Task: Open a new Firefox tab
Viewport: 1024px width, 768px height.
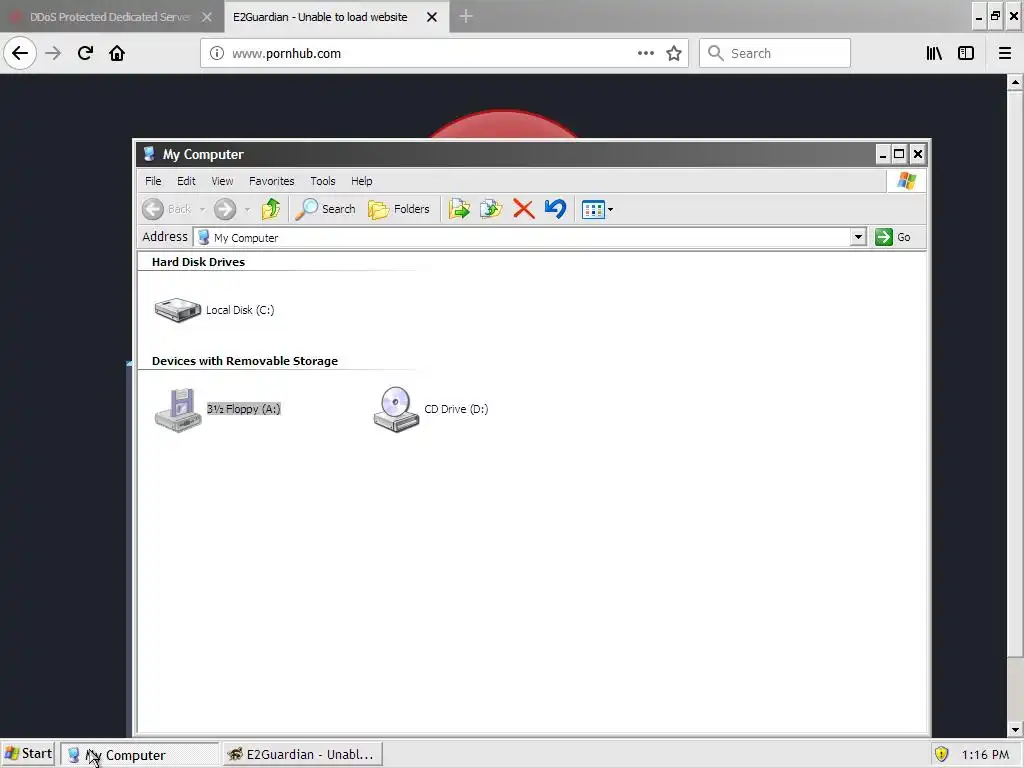Action: [466, 16]
